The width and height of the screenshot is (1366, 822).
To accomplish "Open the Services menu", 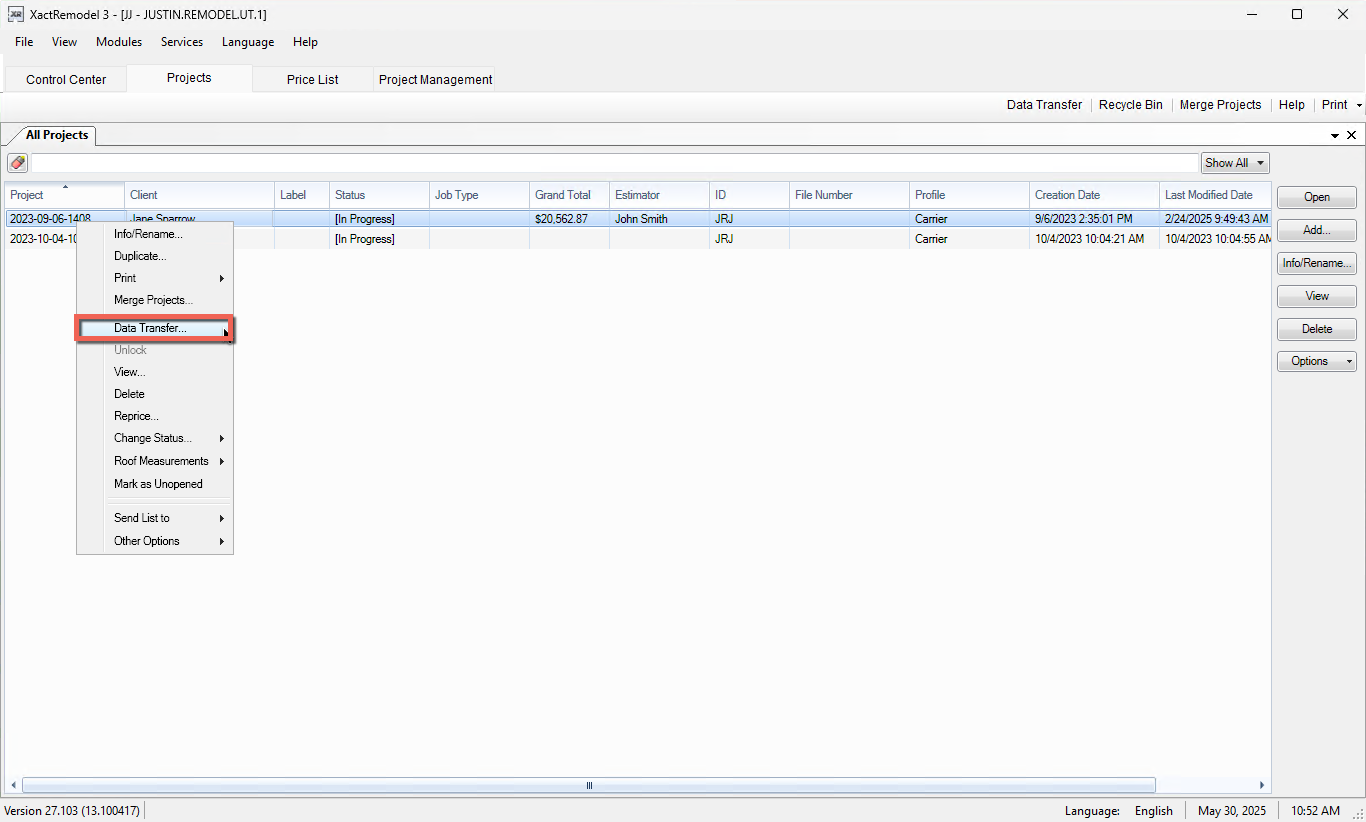I will click(x=182, y=42).
